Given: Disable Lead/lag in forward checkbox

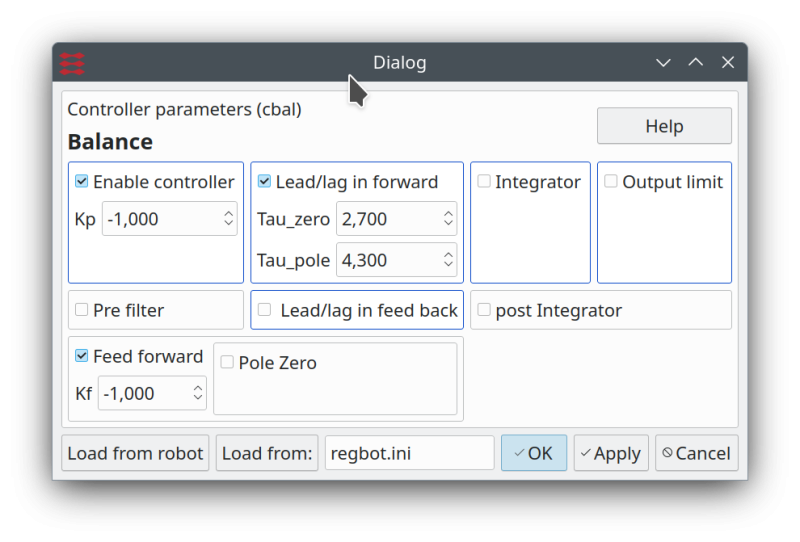Looking at the screenshot, I should tap(265, 182).
